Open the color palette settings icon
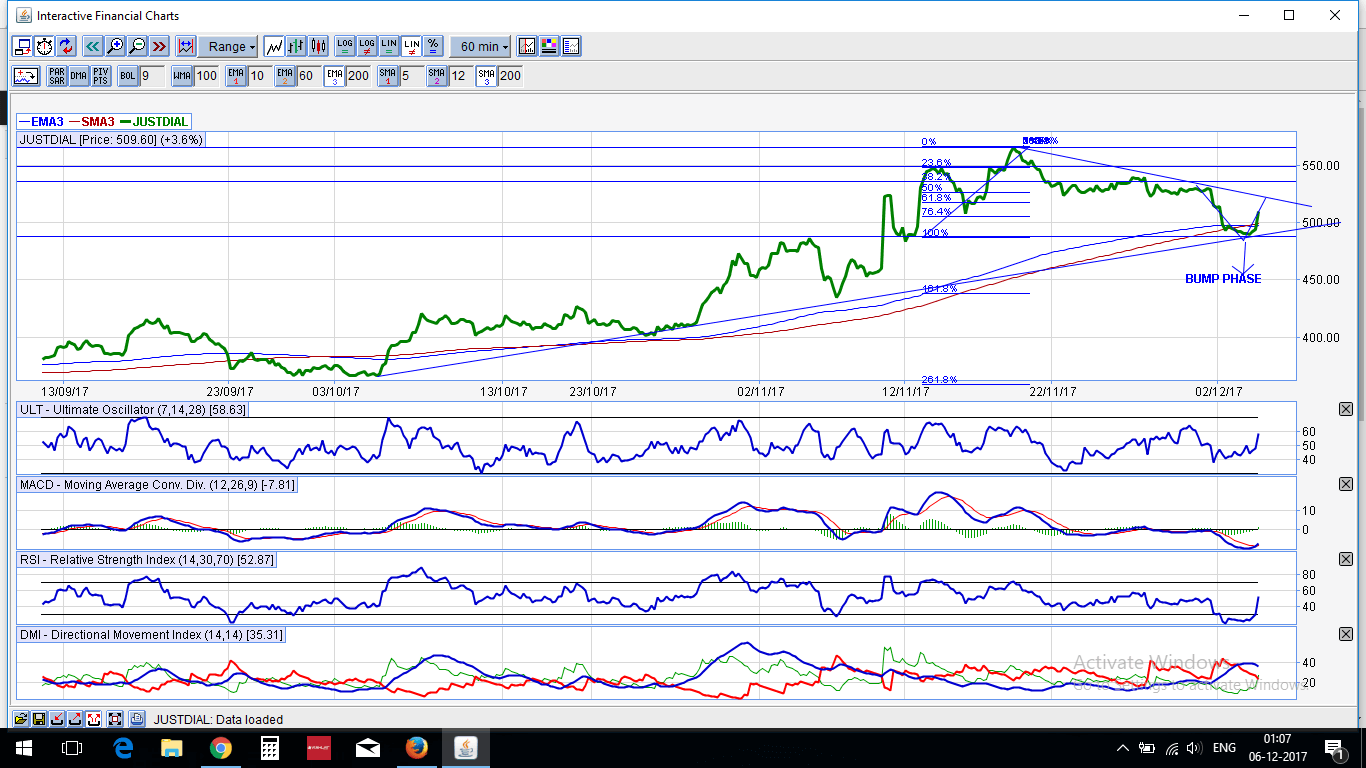The height and width of the screenshot is (768, 1366). point(549,47)
